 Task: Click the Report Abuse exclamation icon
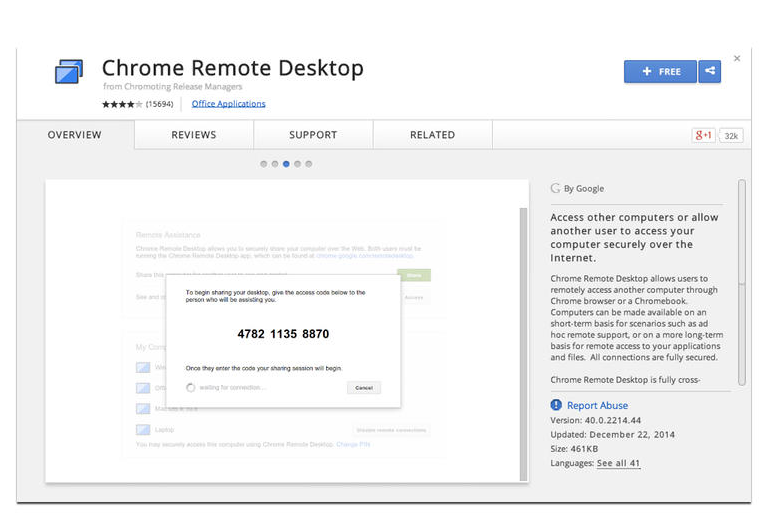(556, 405)
